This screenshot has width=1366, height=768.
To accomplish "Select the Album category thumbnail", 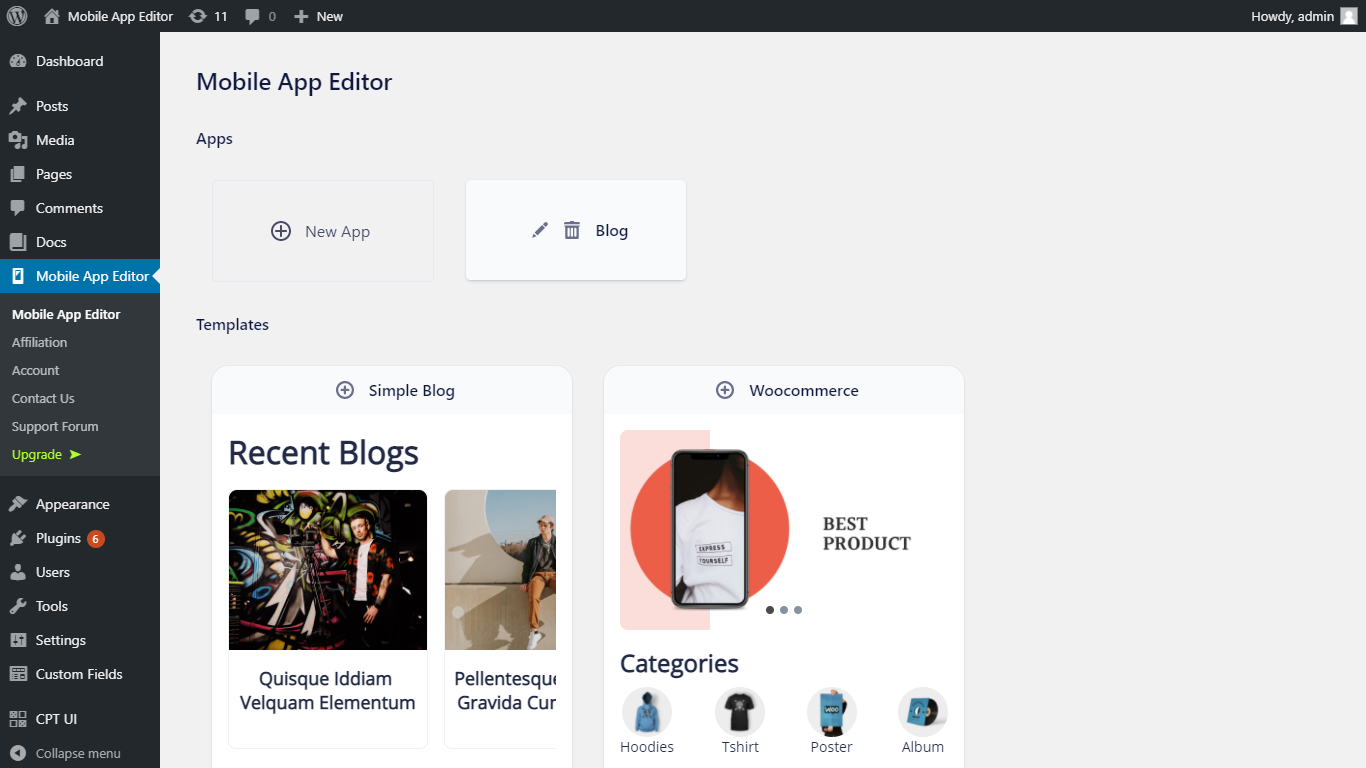I will coord(922,712).
